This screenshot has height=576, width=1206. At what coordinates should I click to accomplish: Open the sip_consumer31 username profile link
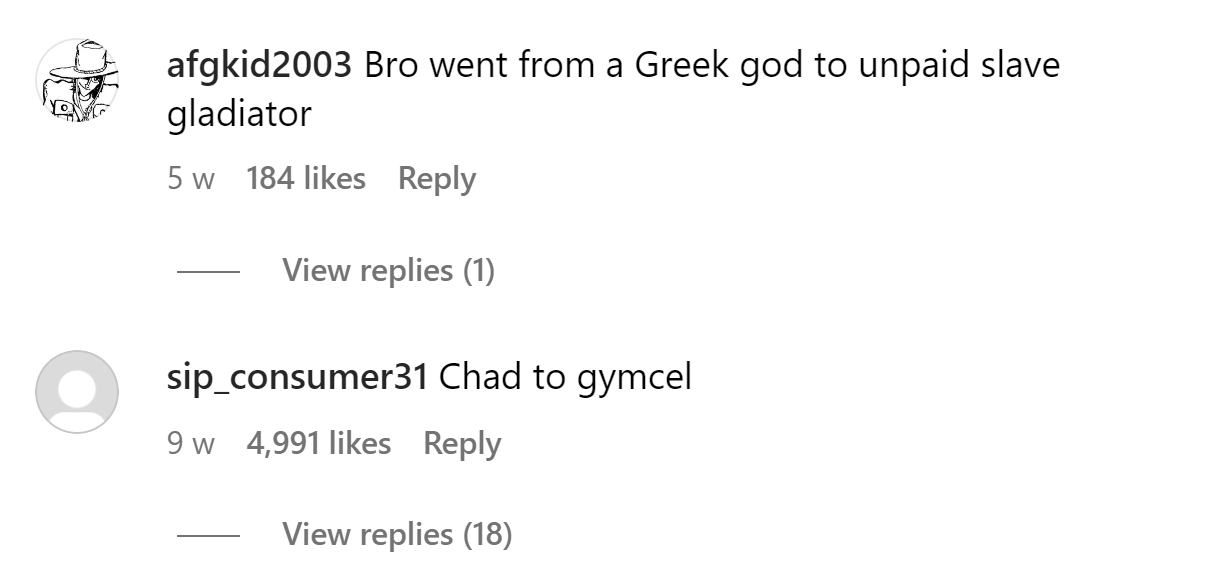(x=297, y=377)
